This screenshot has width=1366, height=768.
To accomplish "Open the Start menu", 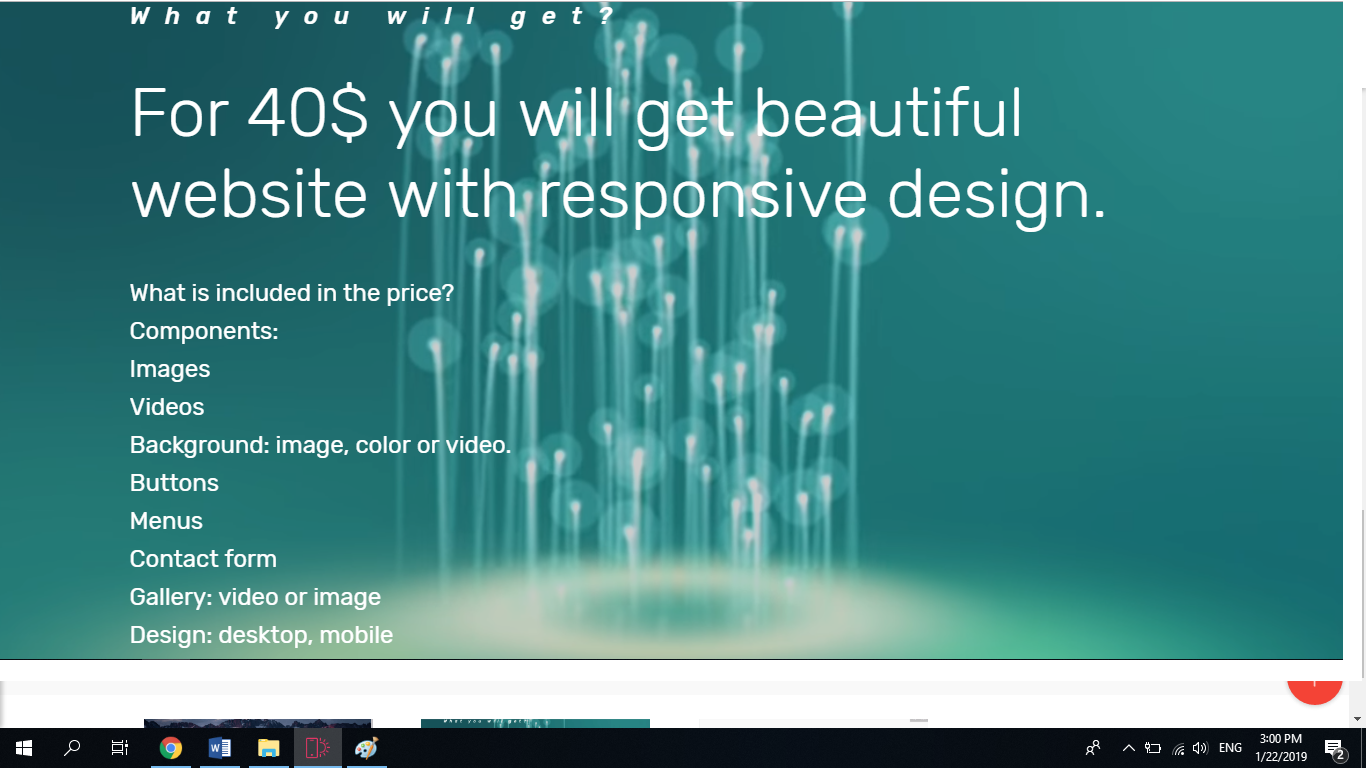I will click(x=22, y=747).
